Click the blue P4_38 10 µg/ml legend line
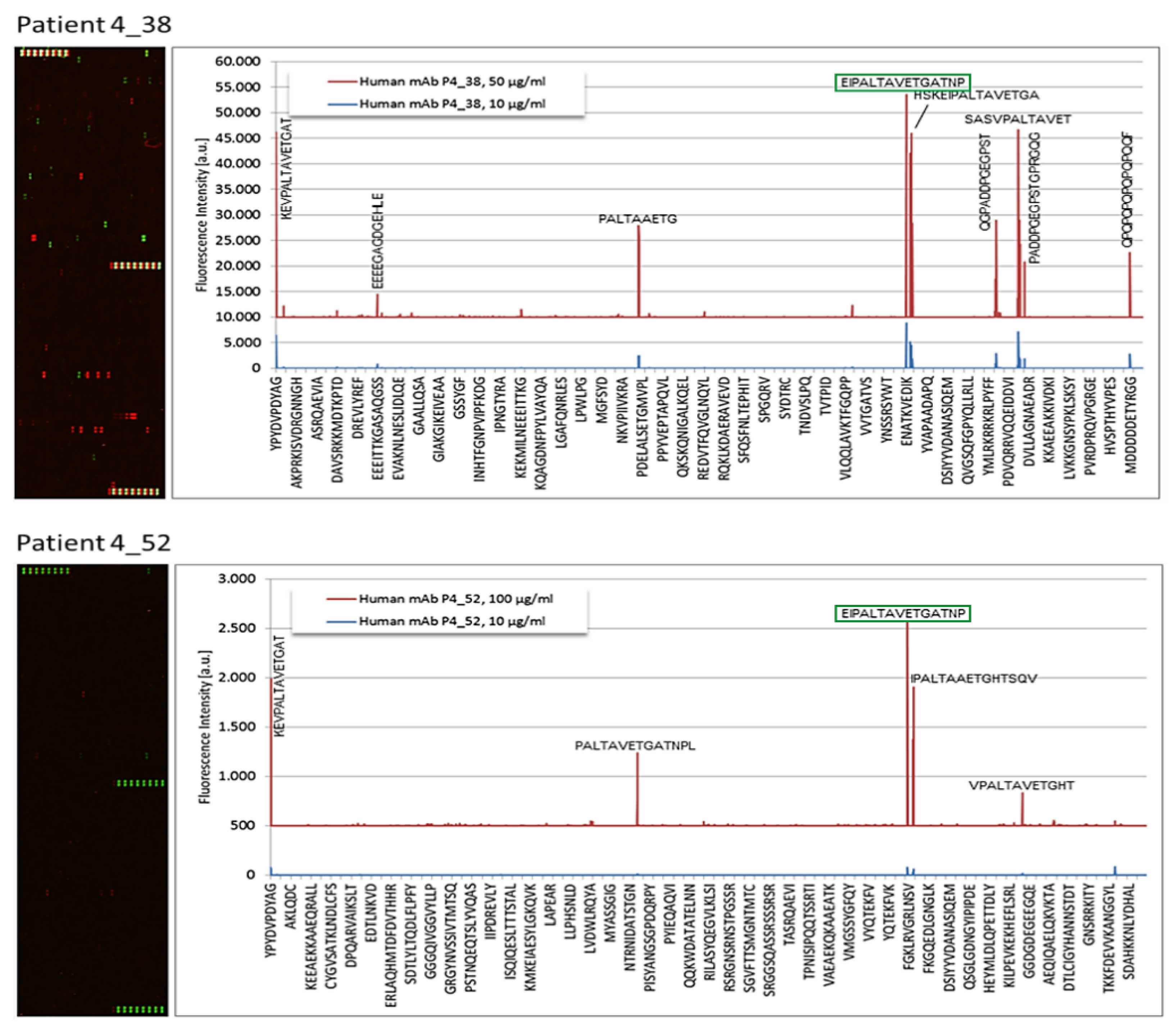1176x1030 pixels. 342,104
